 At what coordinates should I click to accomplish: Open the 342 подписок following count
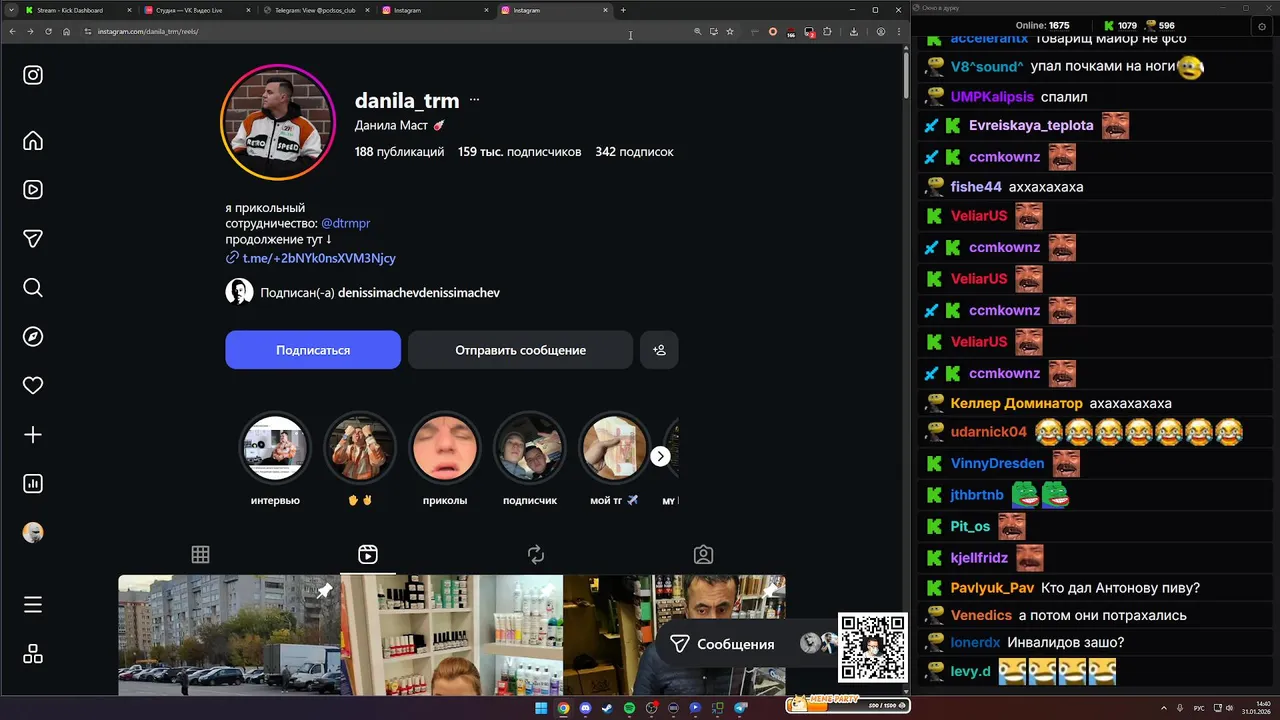634,152
